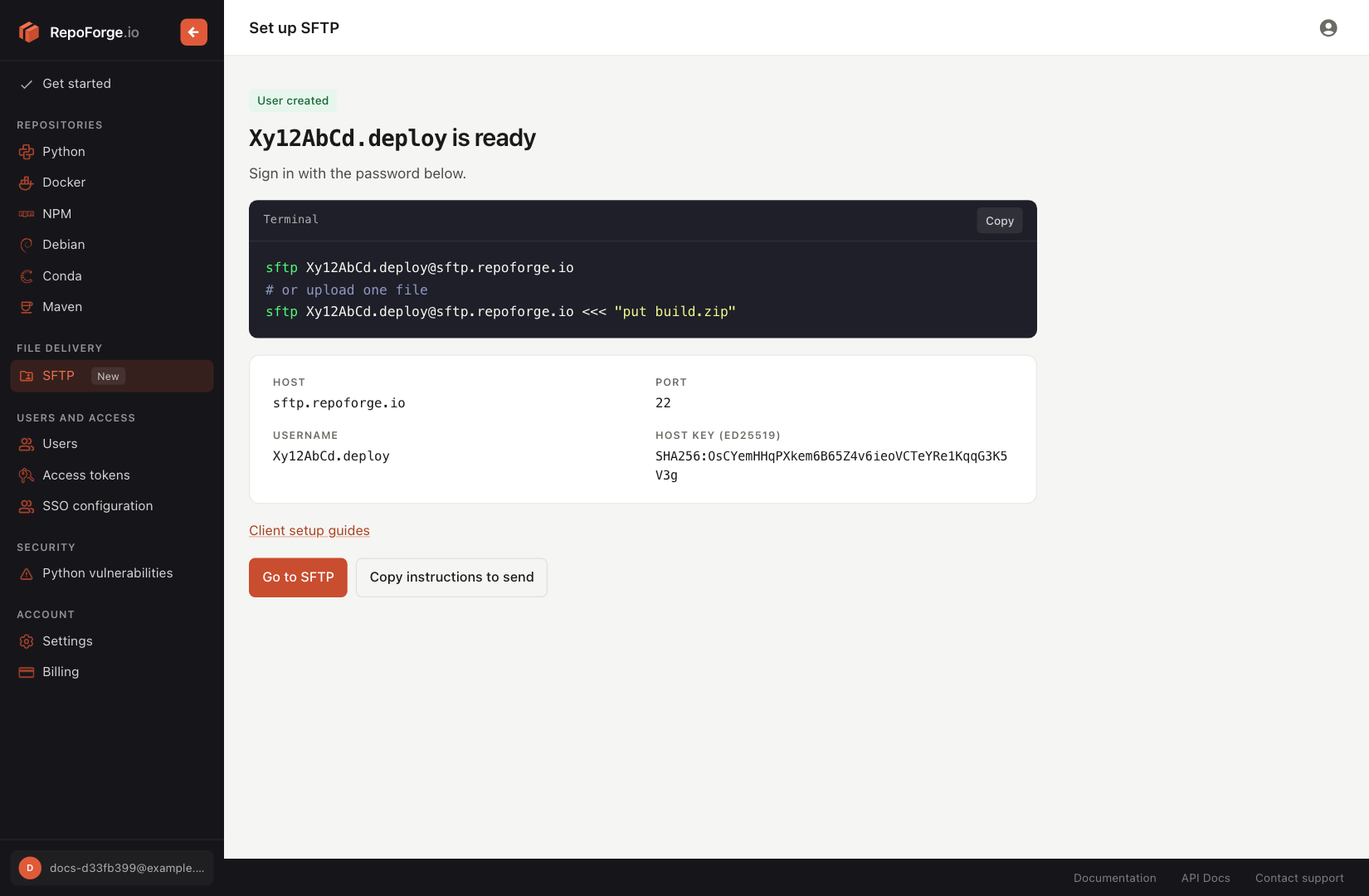The height and width of the screenshot is (896, 1369).
Task: Select SFTP under File Delivery
Action: tap(112, 376)
